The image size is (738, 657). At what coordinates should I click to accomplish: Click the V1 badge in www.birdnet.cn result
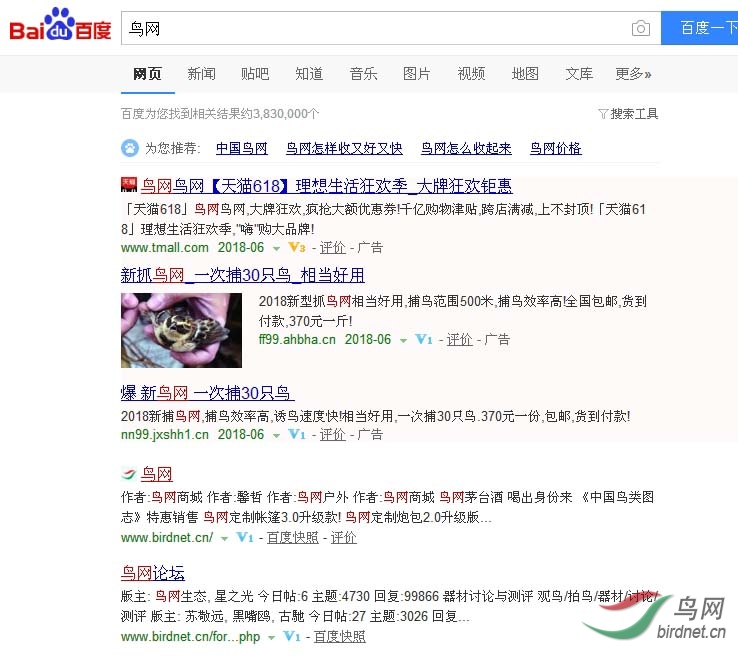click(x=245, y=537)
